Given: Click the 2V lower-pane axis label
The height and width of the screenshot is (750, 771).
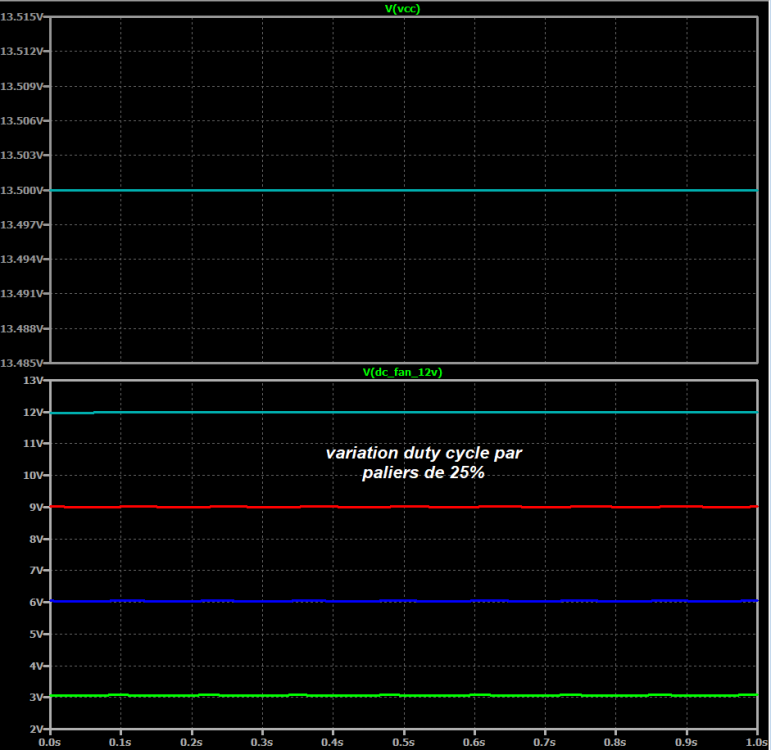Looking at the screenshot, I should coord(36,729).
